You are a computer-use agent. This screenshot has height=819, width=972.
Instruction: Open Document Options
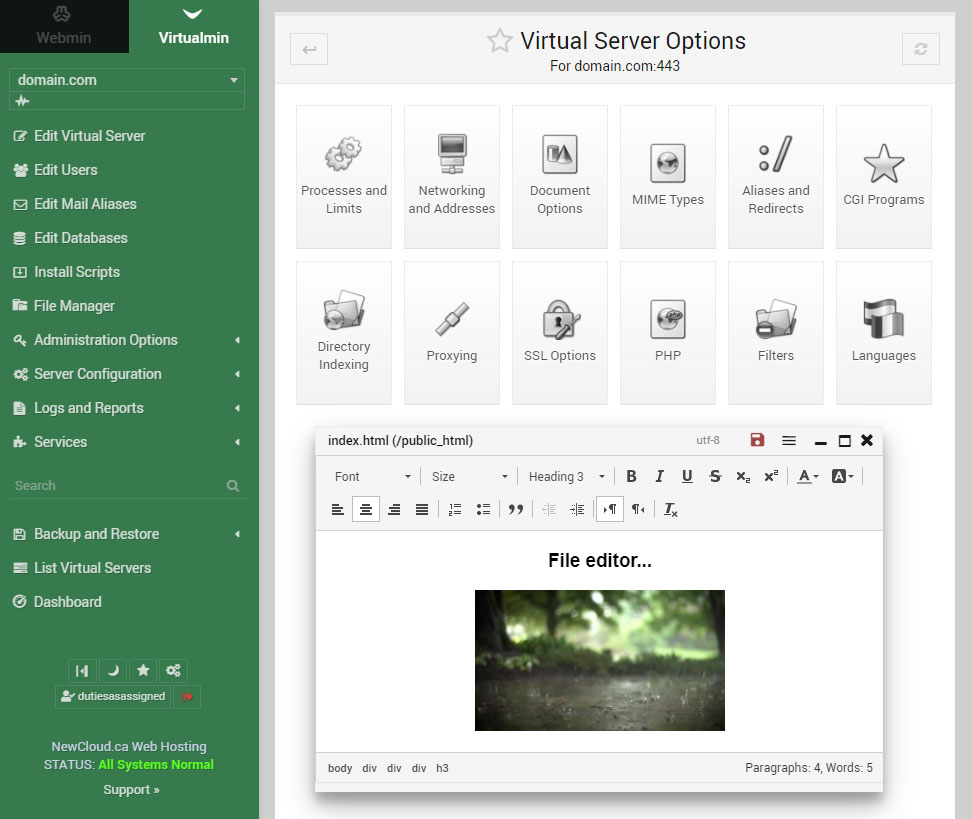[559, 177]
